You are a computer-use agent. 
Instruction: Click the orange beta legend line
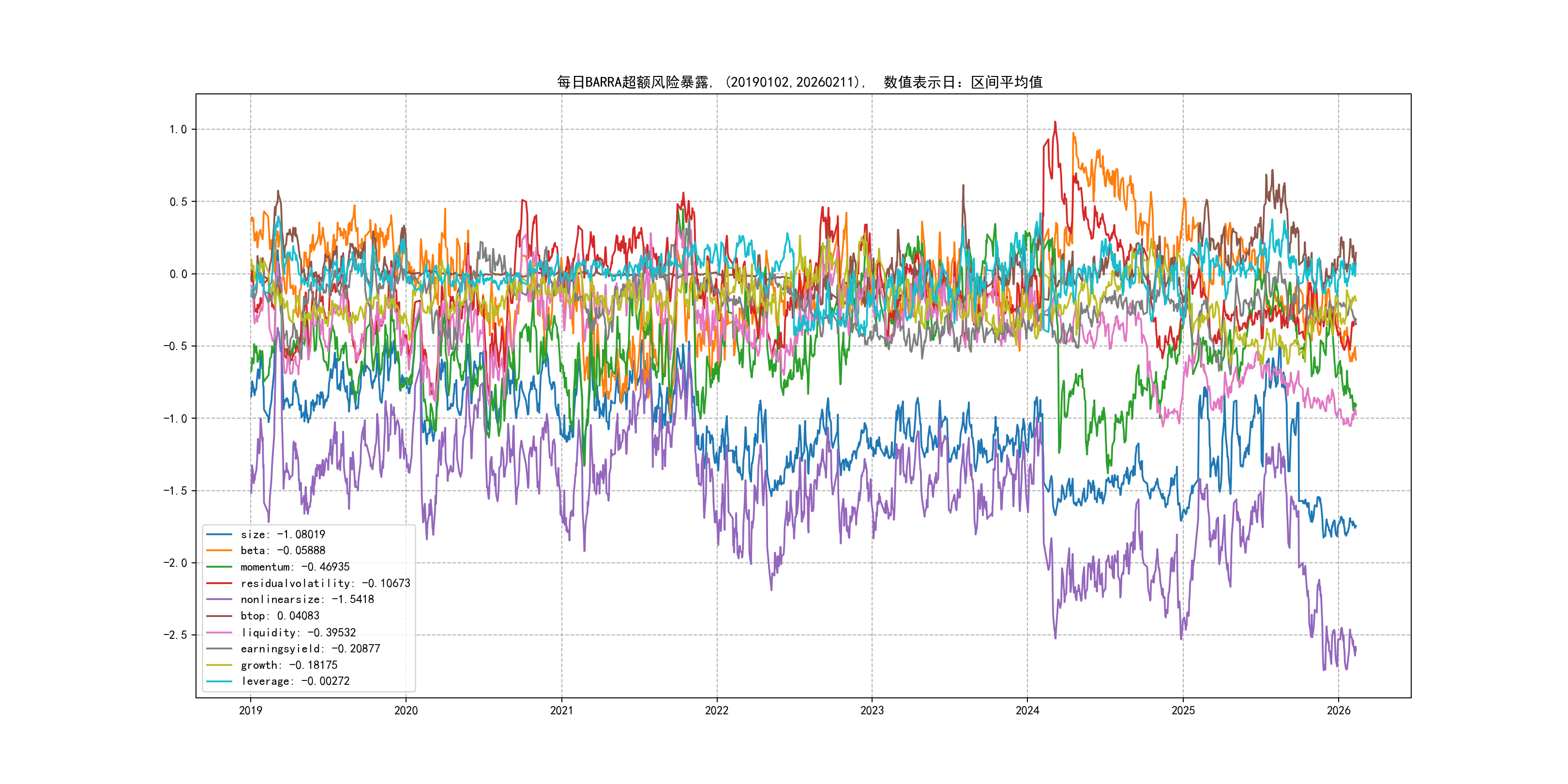coord(219,550)
